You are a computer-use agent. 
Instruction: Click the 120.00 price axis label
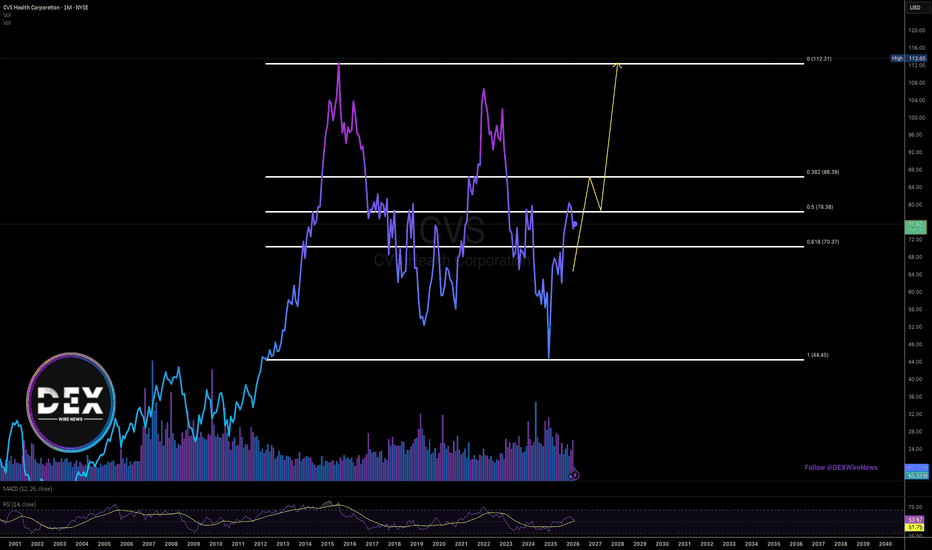click(916, 30)
